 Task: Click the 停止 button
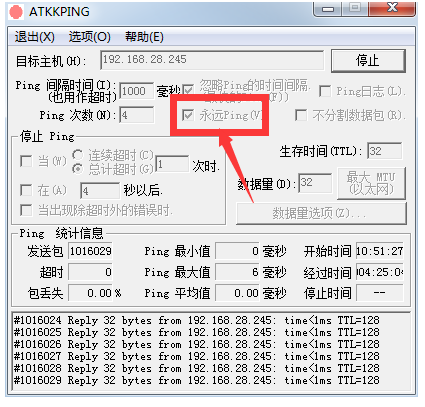click(368, 61)
